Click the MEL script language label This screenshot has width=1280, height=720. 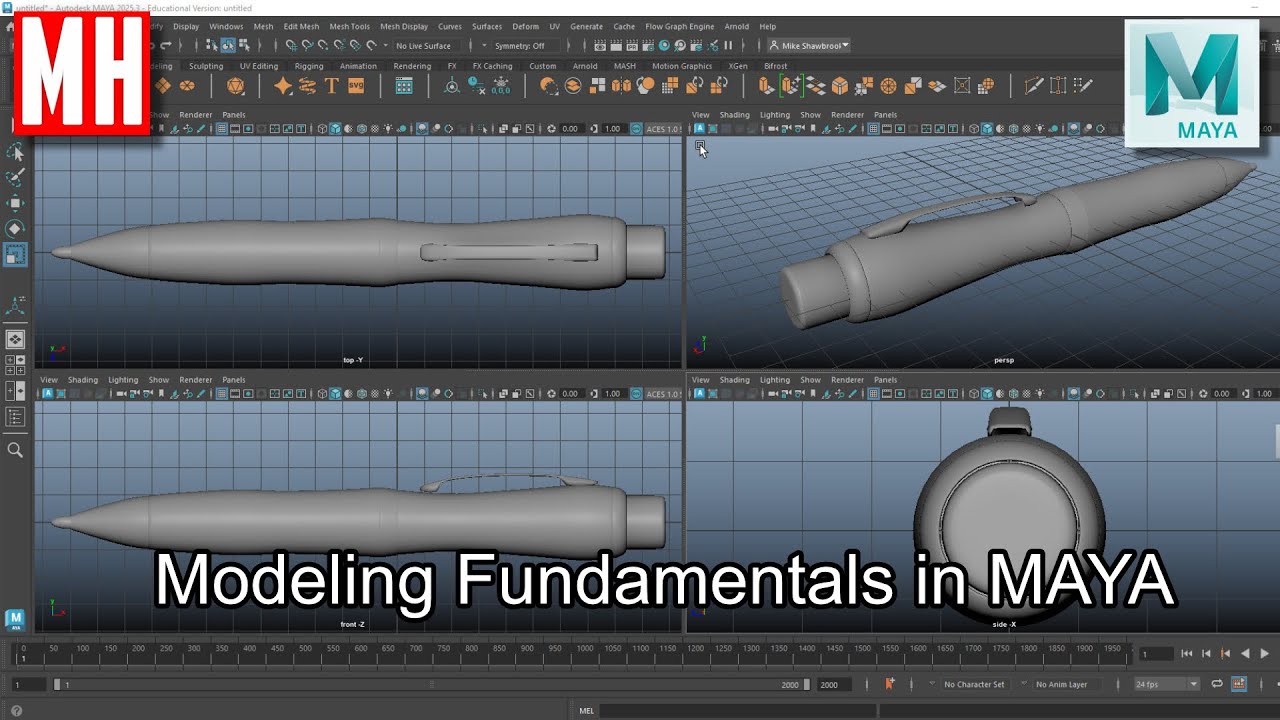point(587,711)
